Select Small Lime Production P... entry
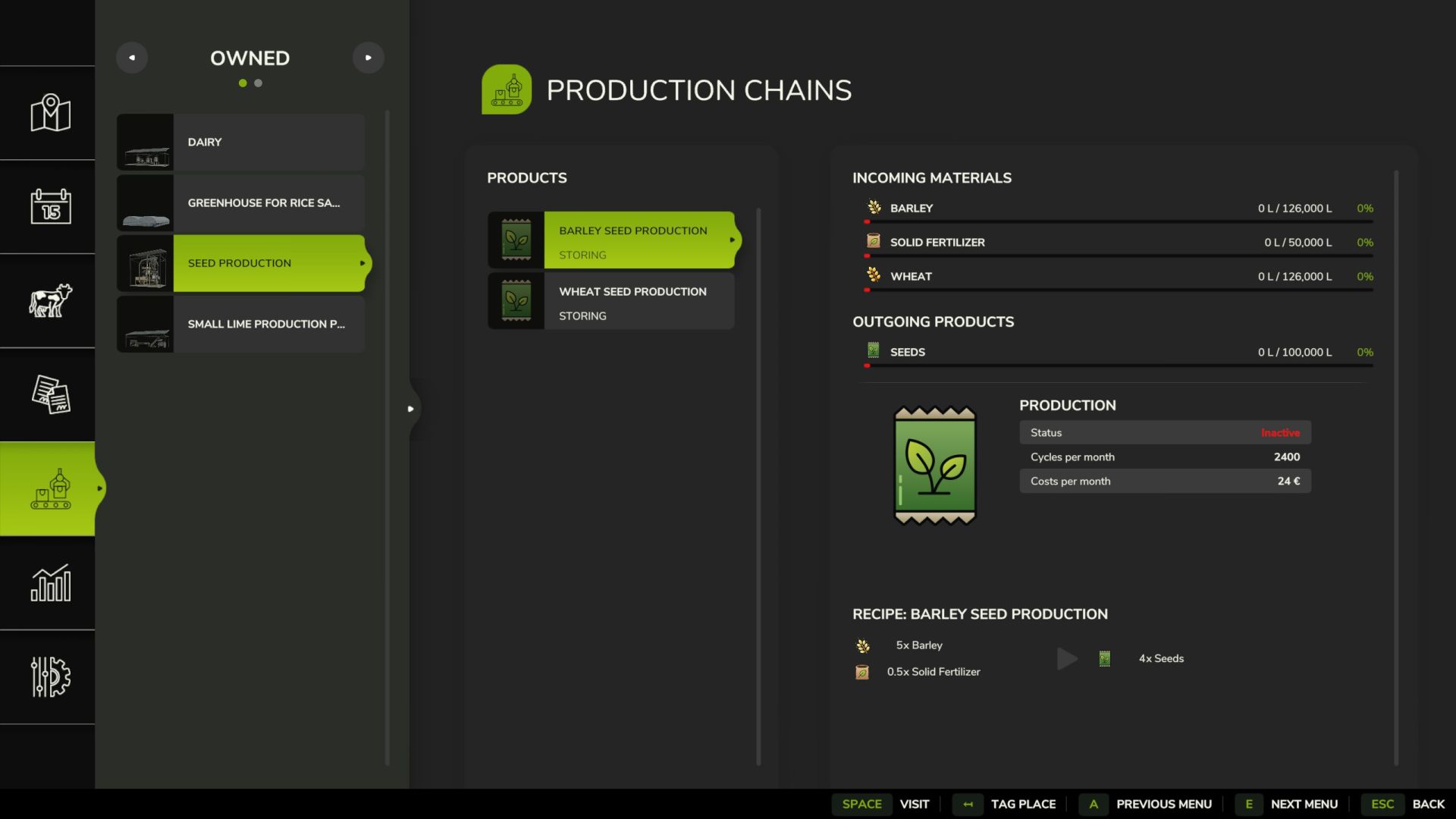Image resolution: width=1456 pixels, height=819 pixels. tap(240, 324)
